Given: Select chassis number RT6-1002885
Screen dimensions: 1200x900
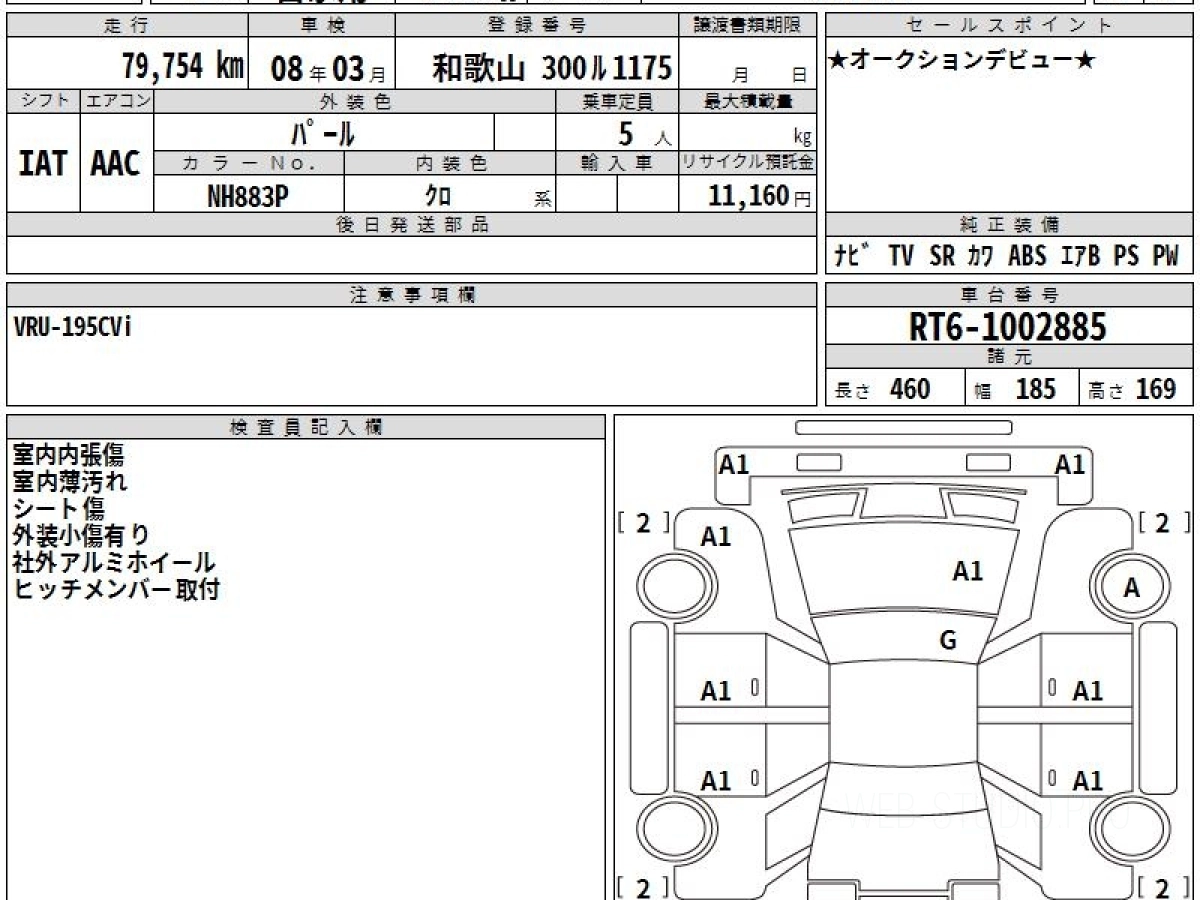Looking at the screenshot, I should click(x=1008, y=327).
